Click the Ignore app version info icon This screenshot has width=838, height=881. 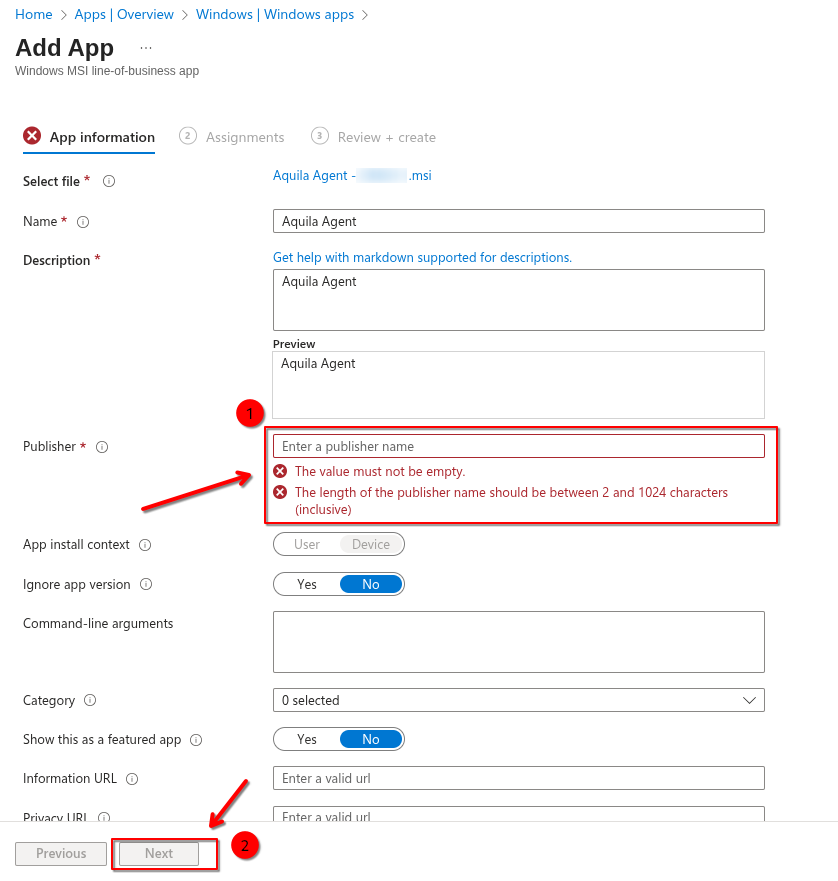(146, 584)
